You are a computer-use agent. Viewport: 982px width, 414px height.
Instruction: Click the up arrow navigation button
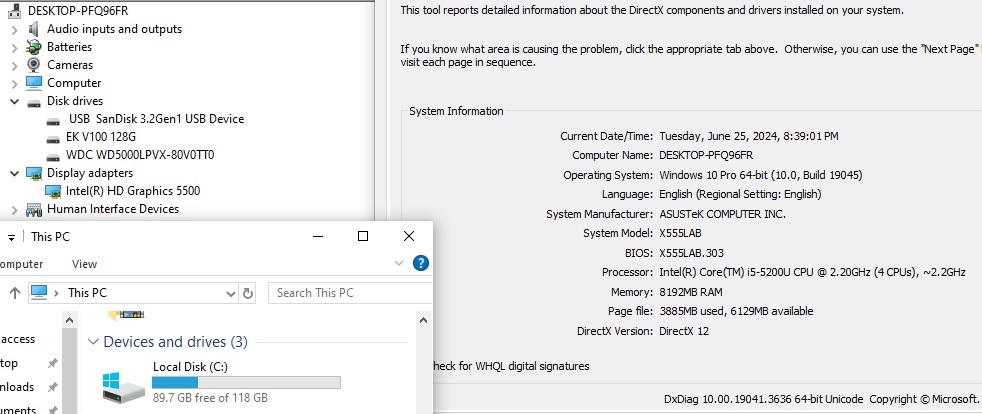pyautogui.click(x=15, y=293)
